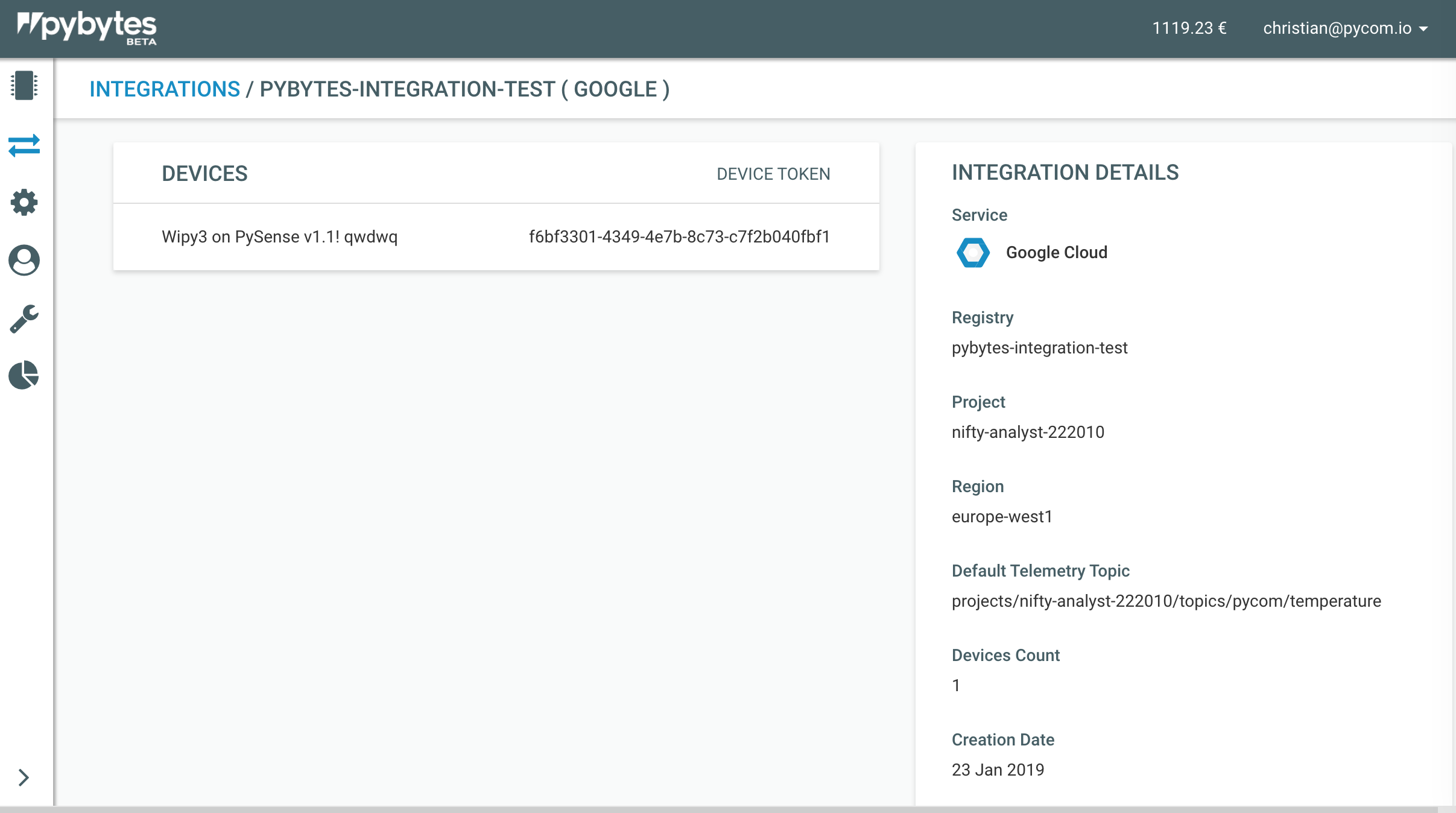
Task: Click the default telemetry topic path
Action: pos(1166,601)
